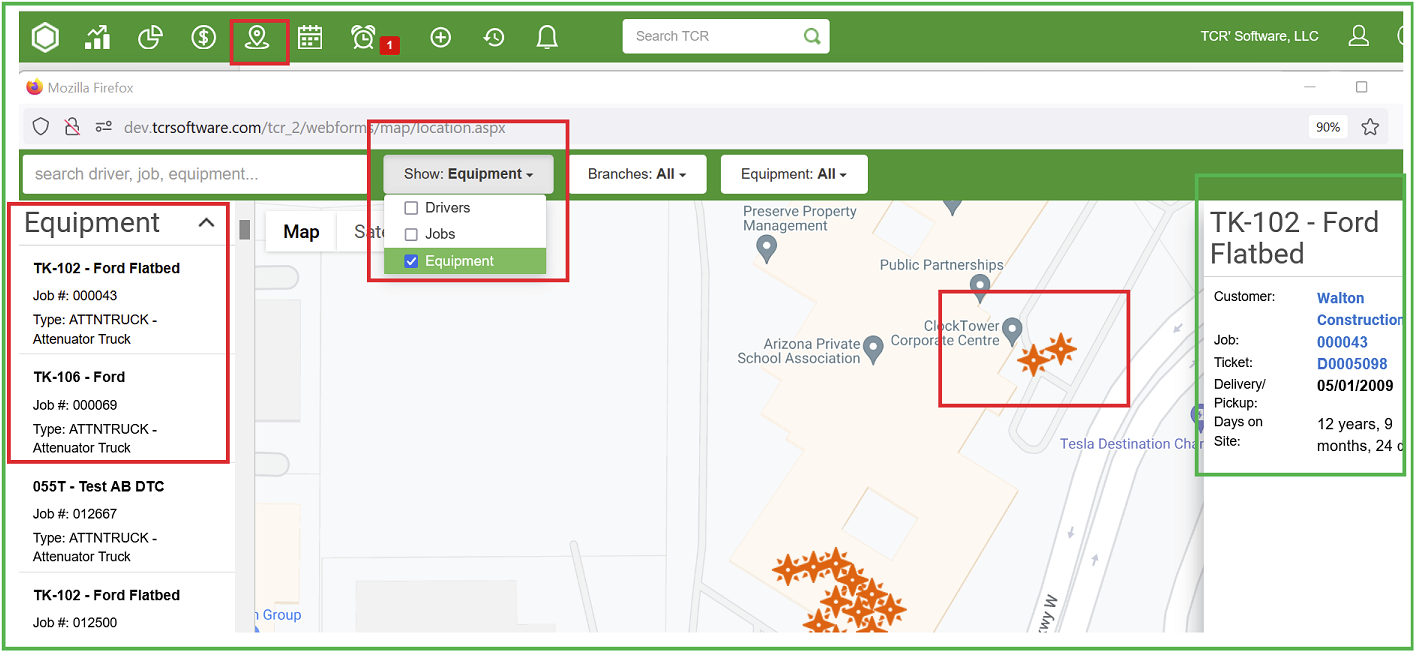The image size is (1417, 652).
Task: Check the Jobs checkbox
Action: click(411, 234)
